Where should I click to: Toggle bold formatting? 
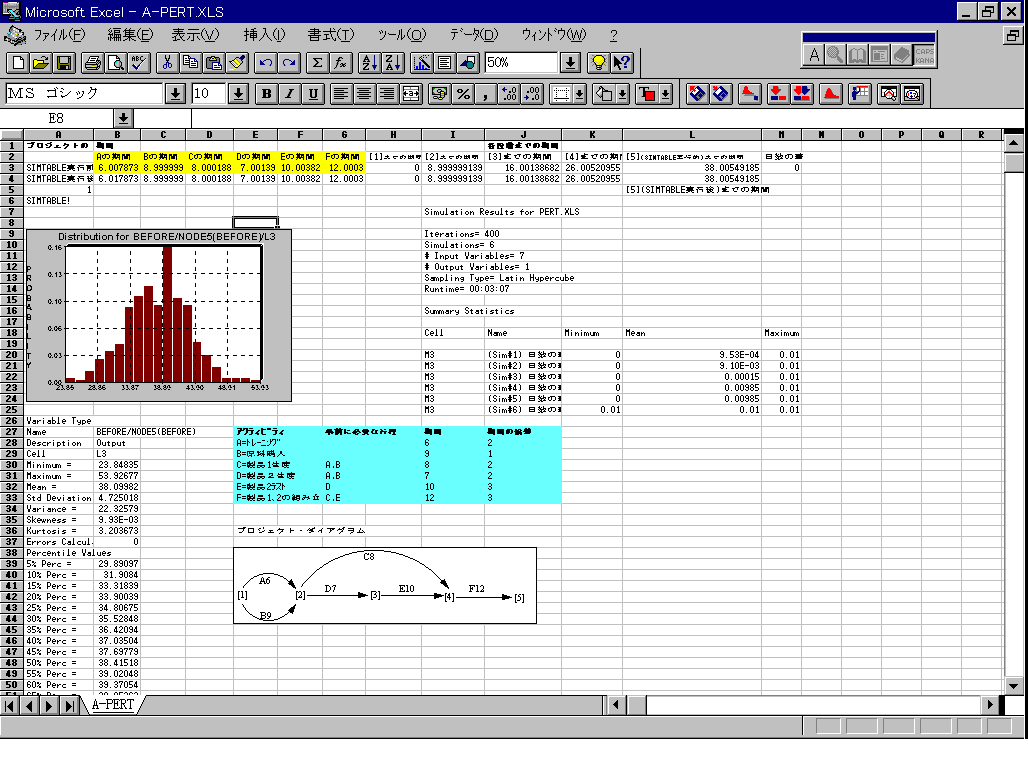(x=266, y=94)
